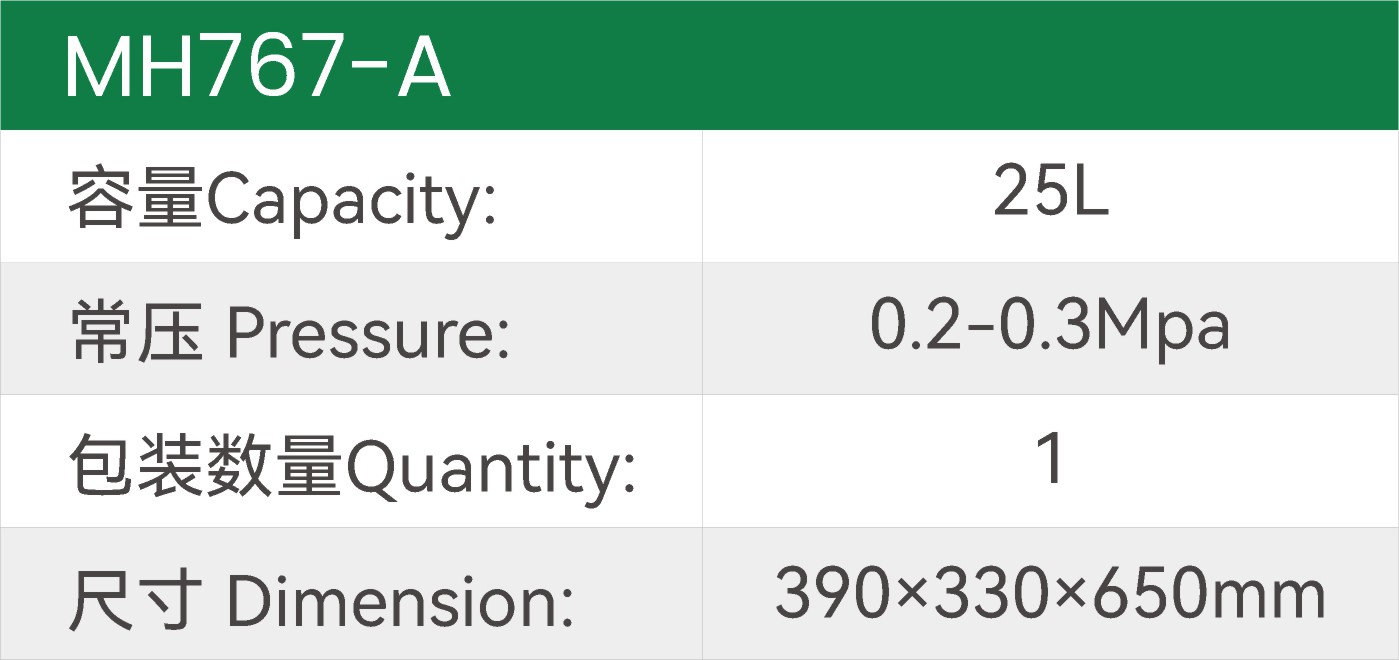Select the Pressure: English label

368,333
